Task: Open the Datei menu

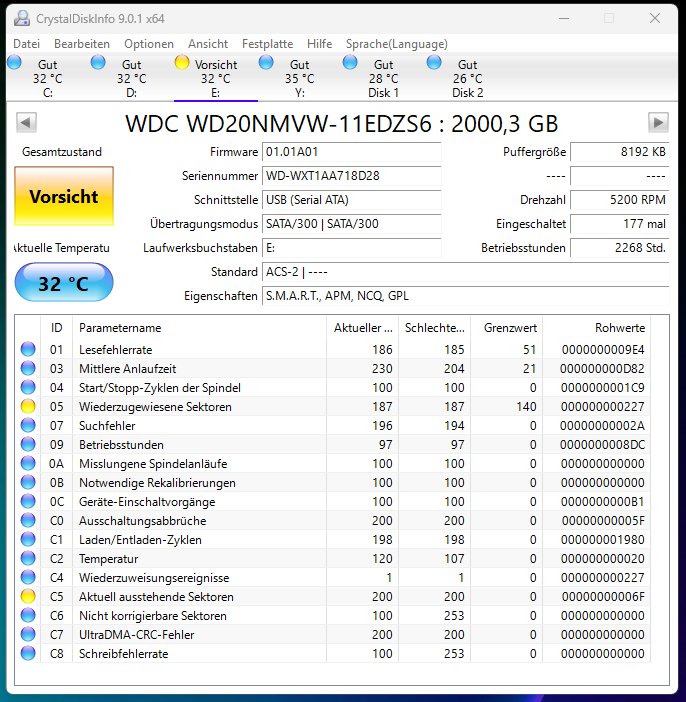Action: (x=26, y=44)
